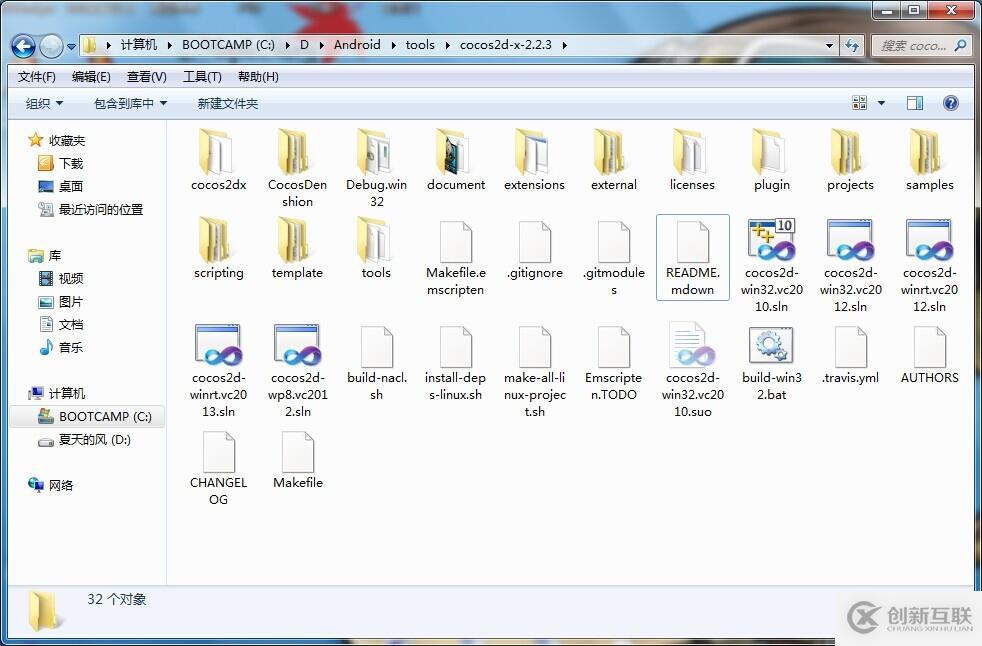Open the Debug.win32 folder
982x646 pixels.
point(376,168)
